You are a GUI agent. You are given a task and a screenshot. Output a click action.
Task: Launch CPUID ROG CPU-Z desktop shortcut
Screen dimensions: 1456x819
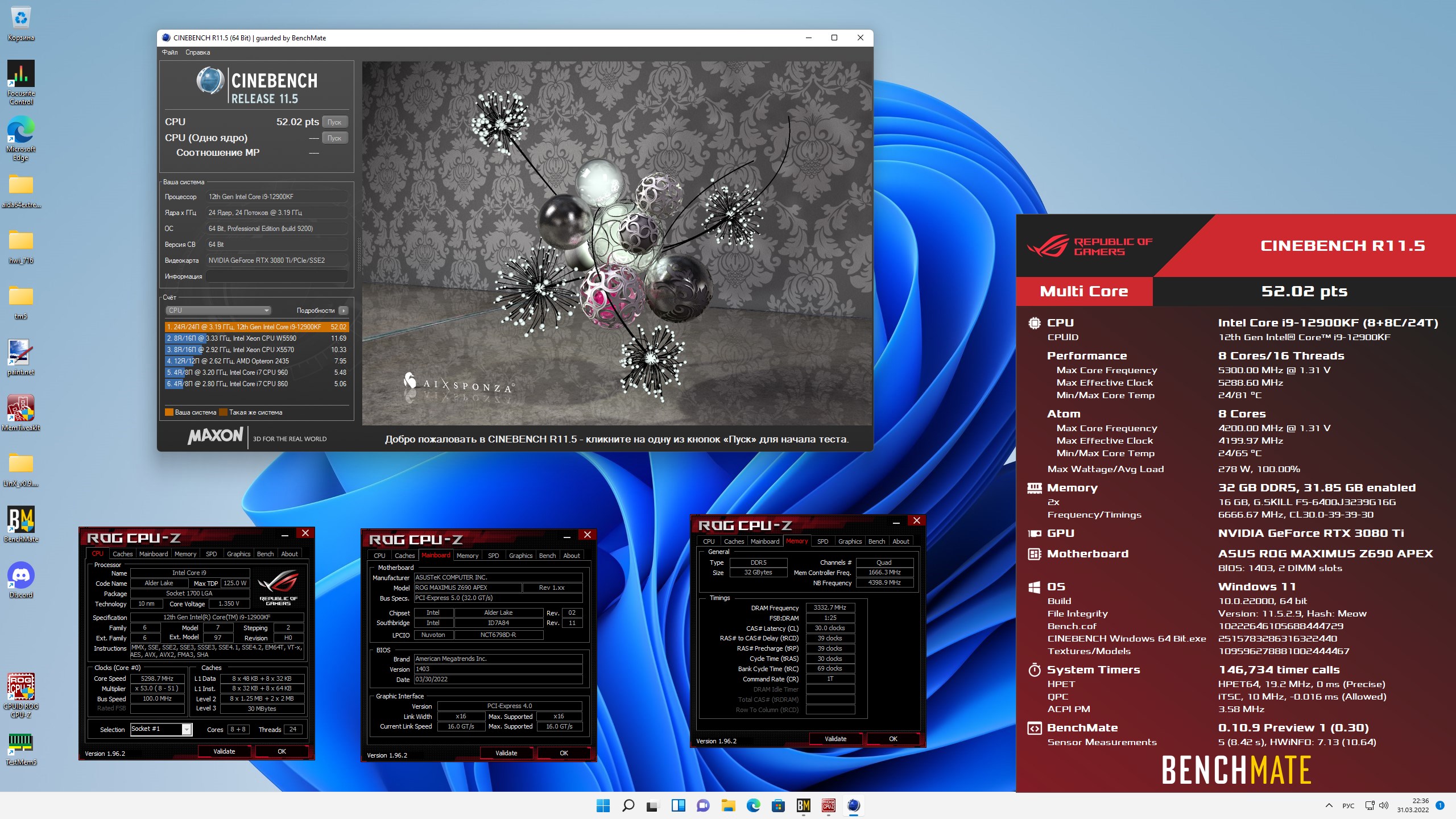pos(21,695)
